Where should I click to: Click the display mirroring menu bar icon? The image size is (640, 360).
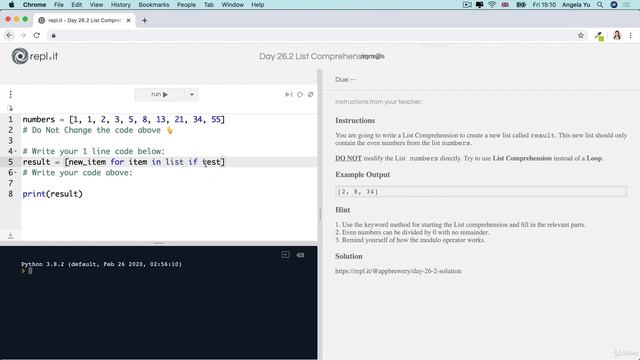[x=480, y=5]
